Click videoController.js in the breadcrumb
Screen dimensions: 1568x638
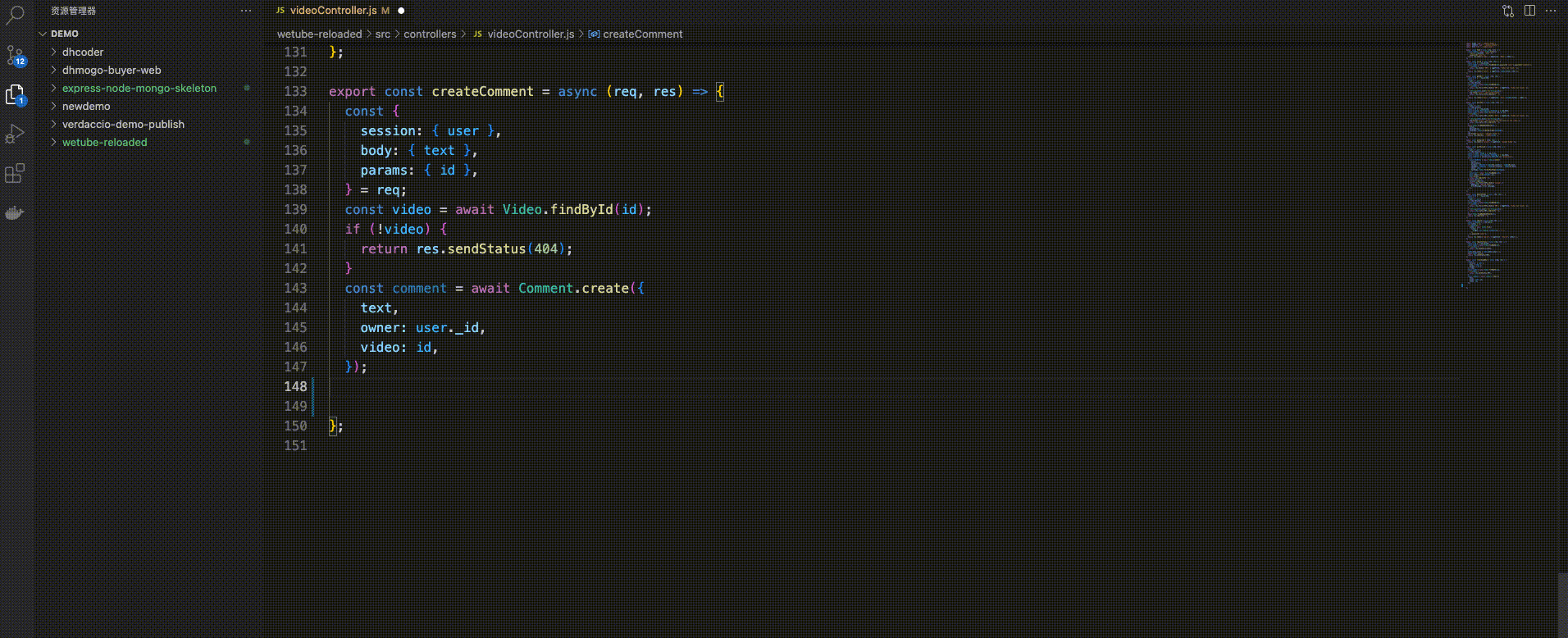(x=531, y=34)
